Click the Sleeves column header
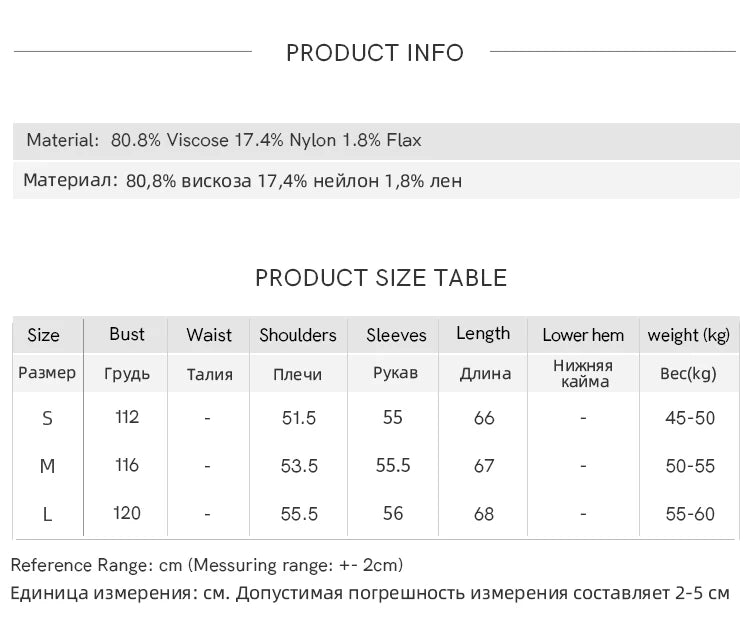Viewport: 750px width, 630px height. point(396,335)
